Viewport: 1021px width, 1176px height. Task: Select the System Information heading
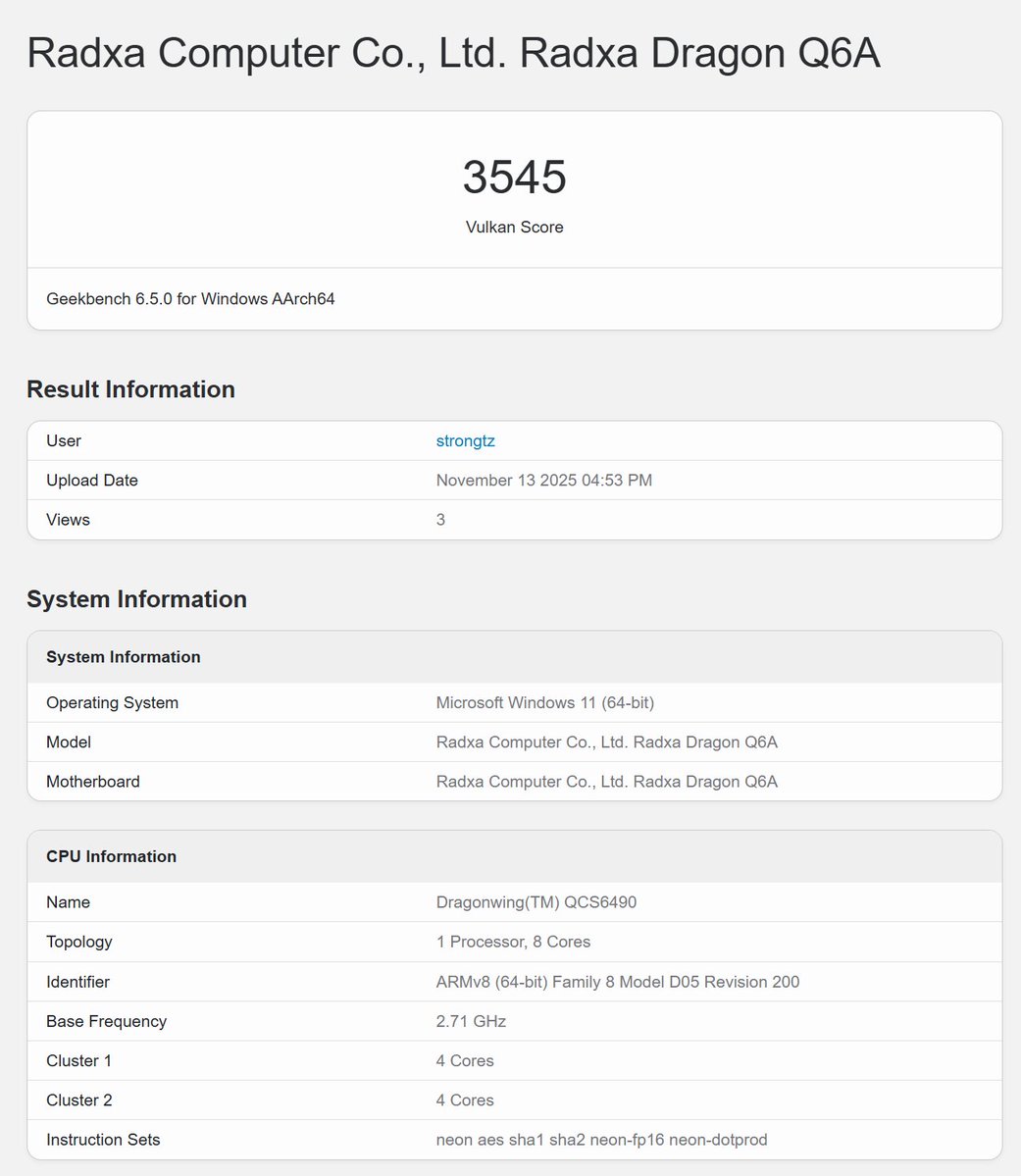136,599
